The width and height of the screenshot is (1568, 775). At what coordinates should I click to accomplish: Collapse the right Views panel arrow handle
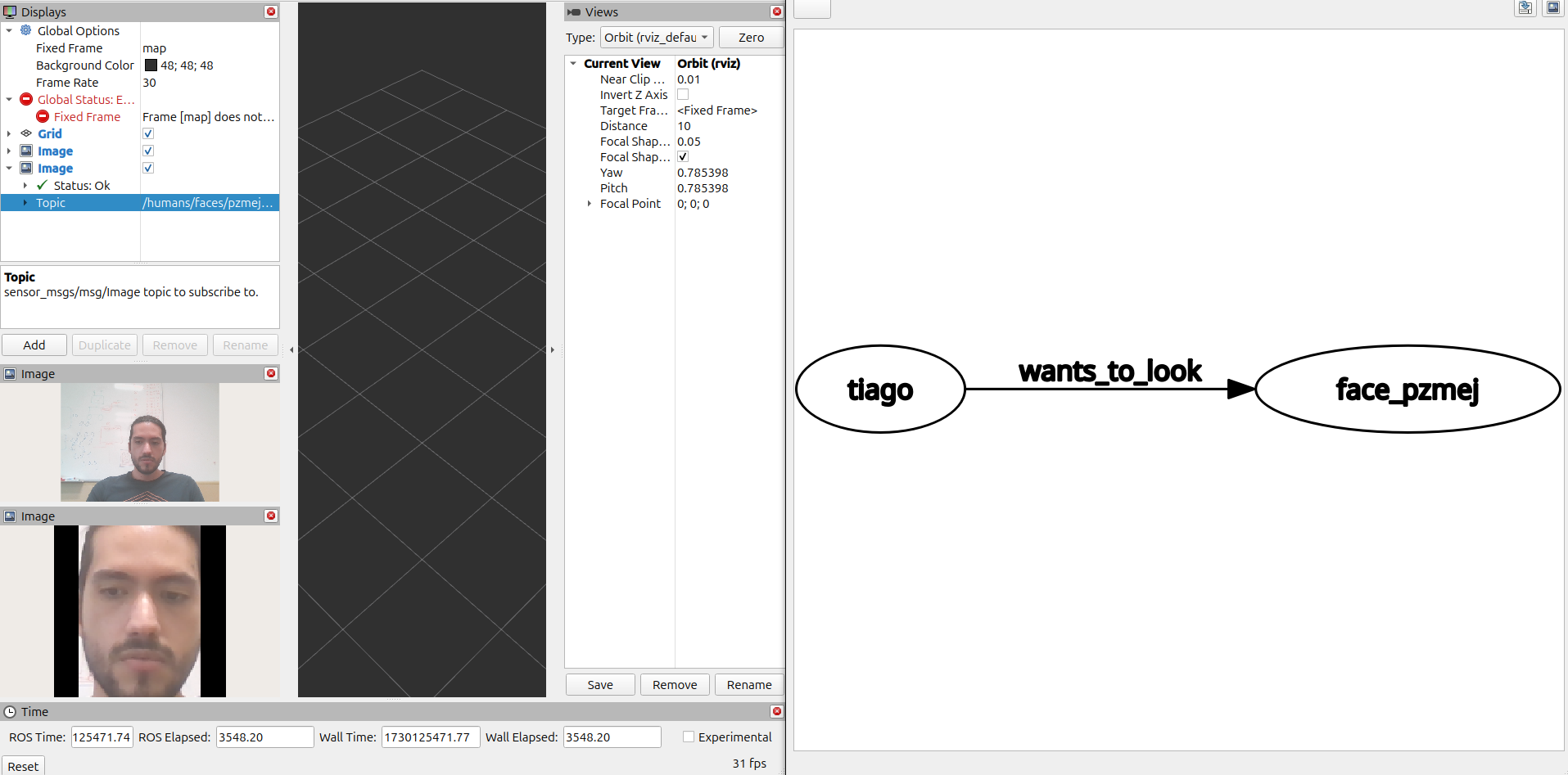tap(553, 349)
